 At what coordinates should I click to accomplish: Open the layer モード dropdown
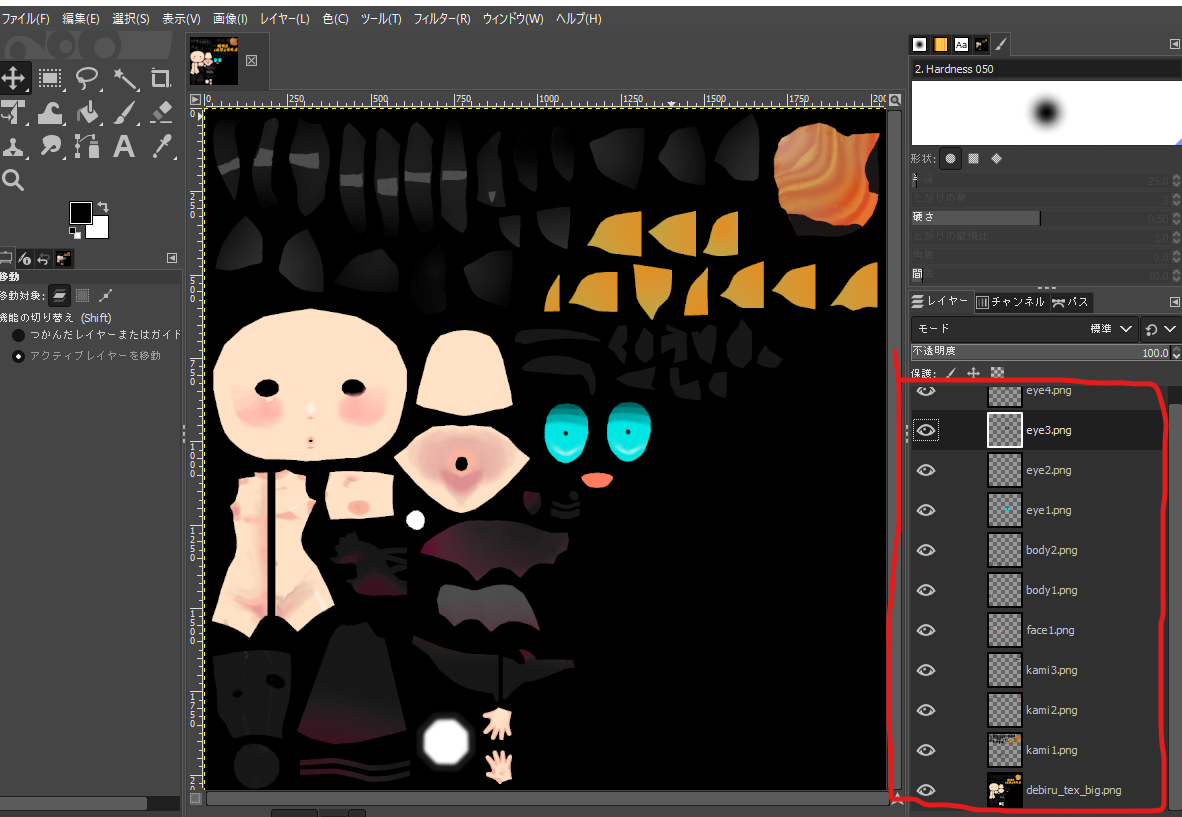(x=1024, y=329)
